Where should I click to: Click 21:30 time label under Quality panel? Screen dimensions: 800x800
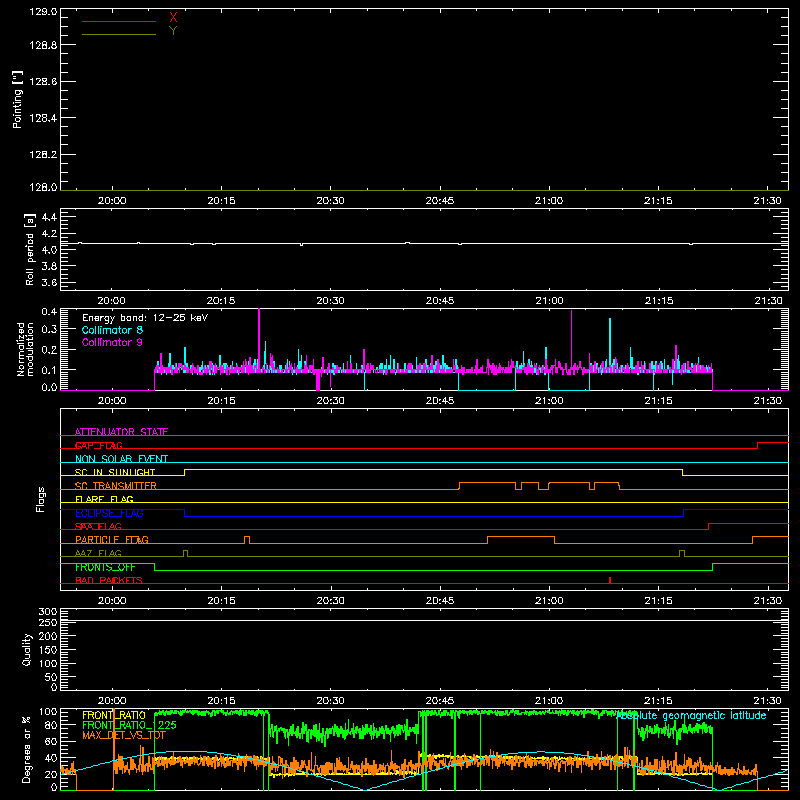click(767, 701)
